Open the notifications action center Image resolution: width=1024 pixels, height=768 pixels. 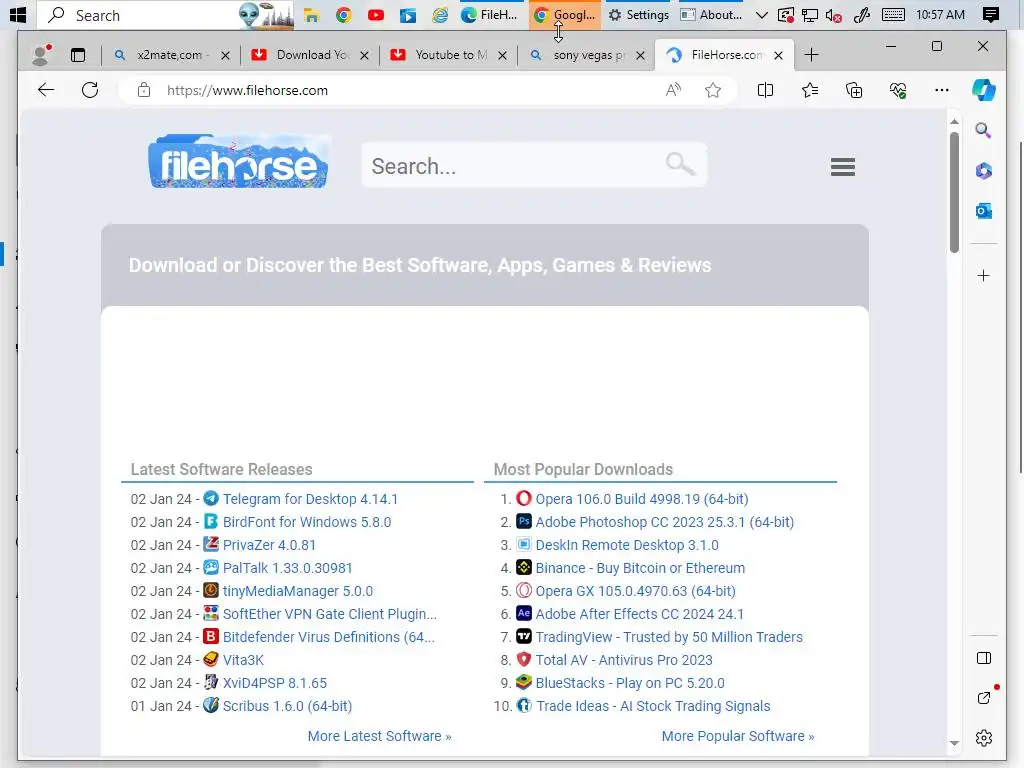[991, 14]
